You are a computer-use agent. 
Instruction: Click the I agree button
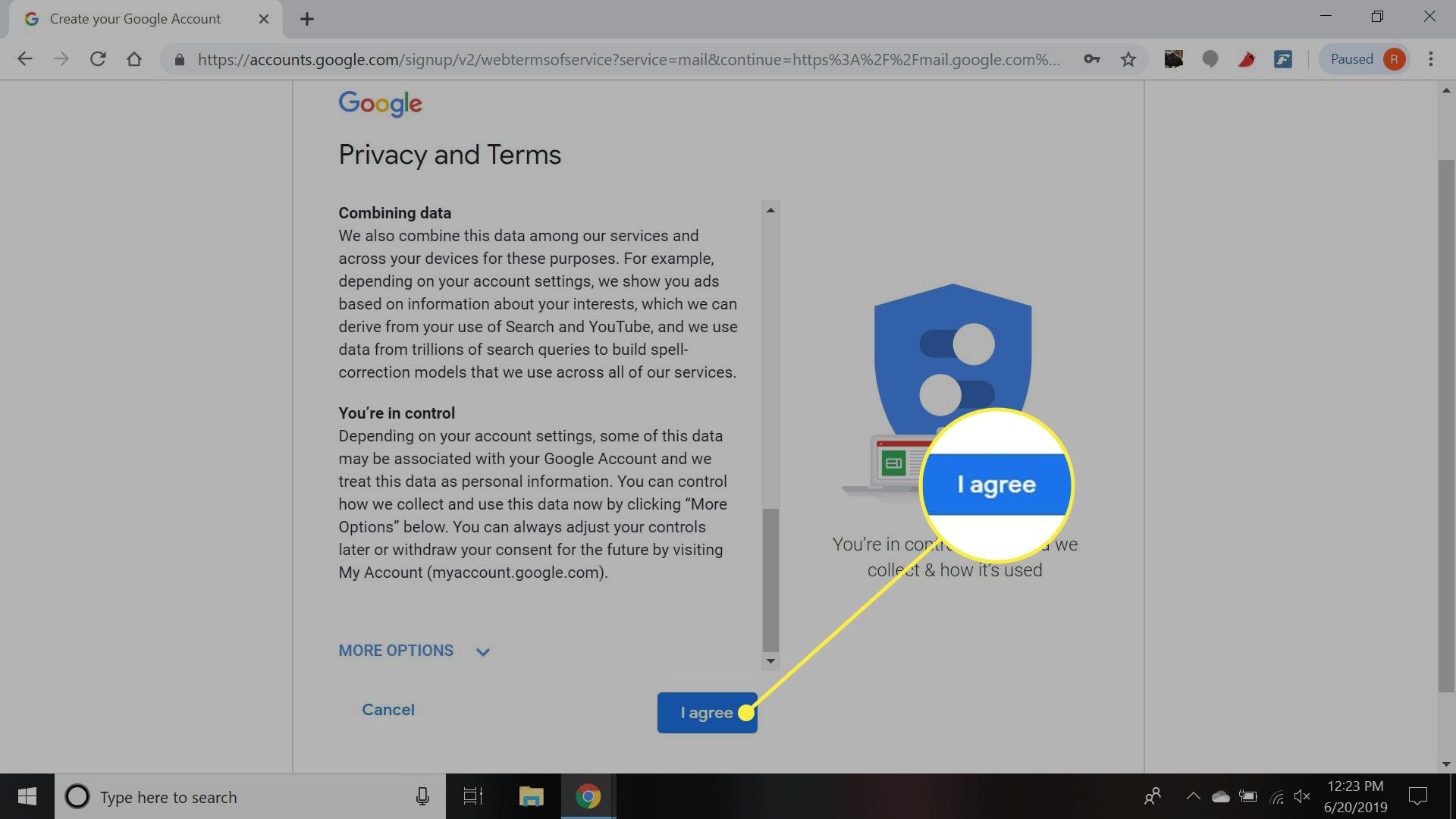707,712
